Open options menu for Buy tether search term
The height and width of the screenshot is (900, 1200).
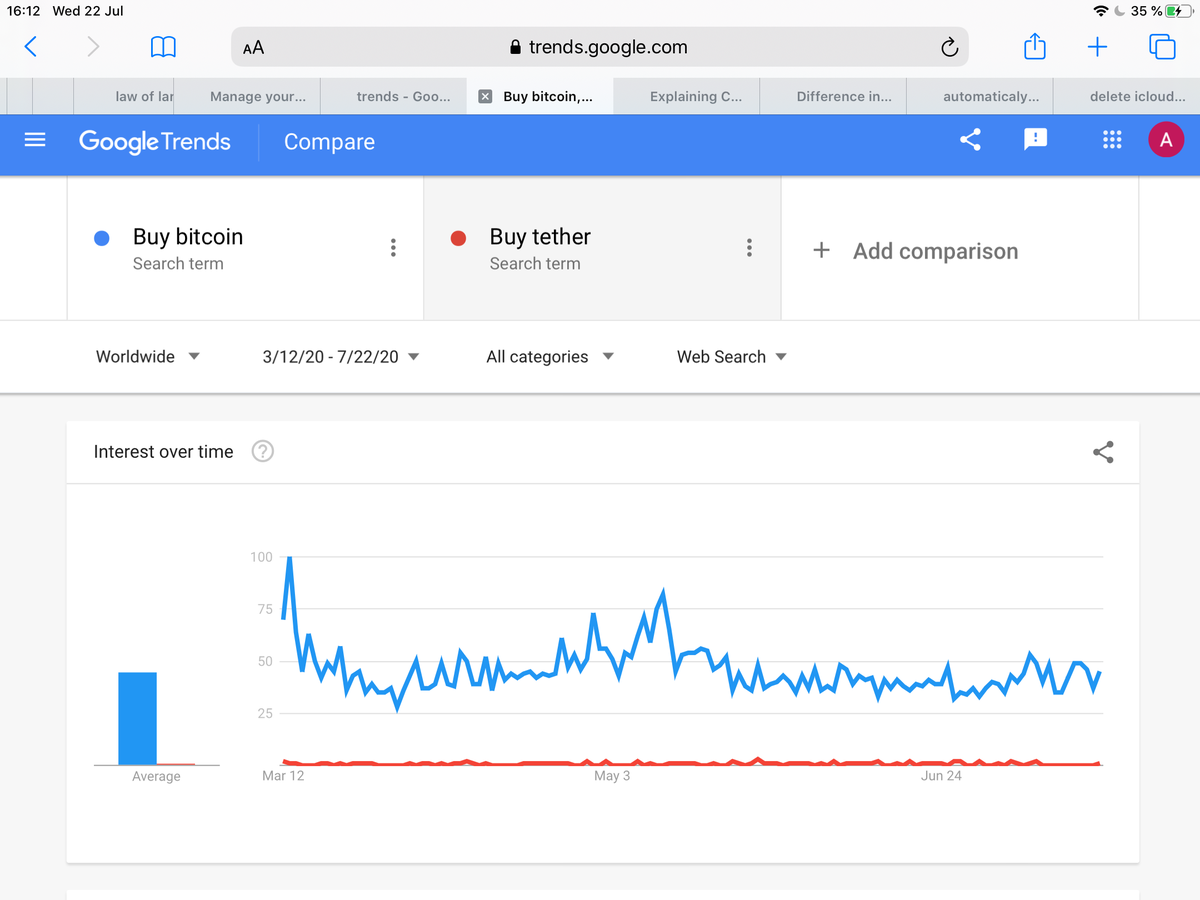tap(749, 247)
